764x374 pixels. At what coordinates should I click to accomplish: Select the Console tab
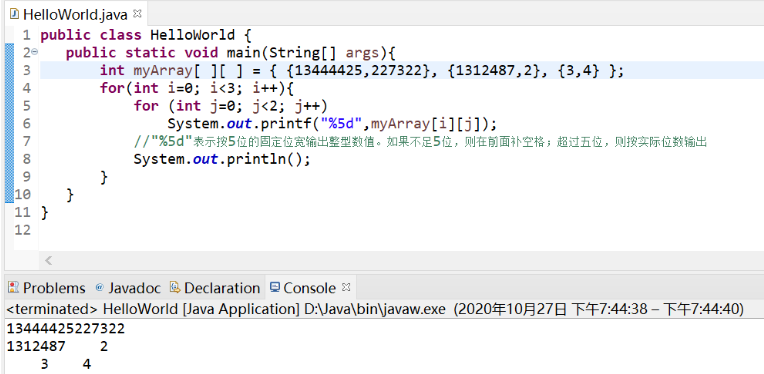[x=309, y=288]
